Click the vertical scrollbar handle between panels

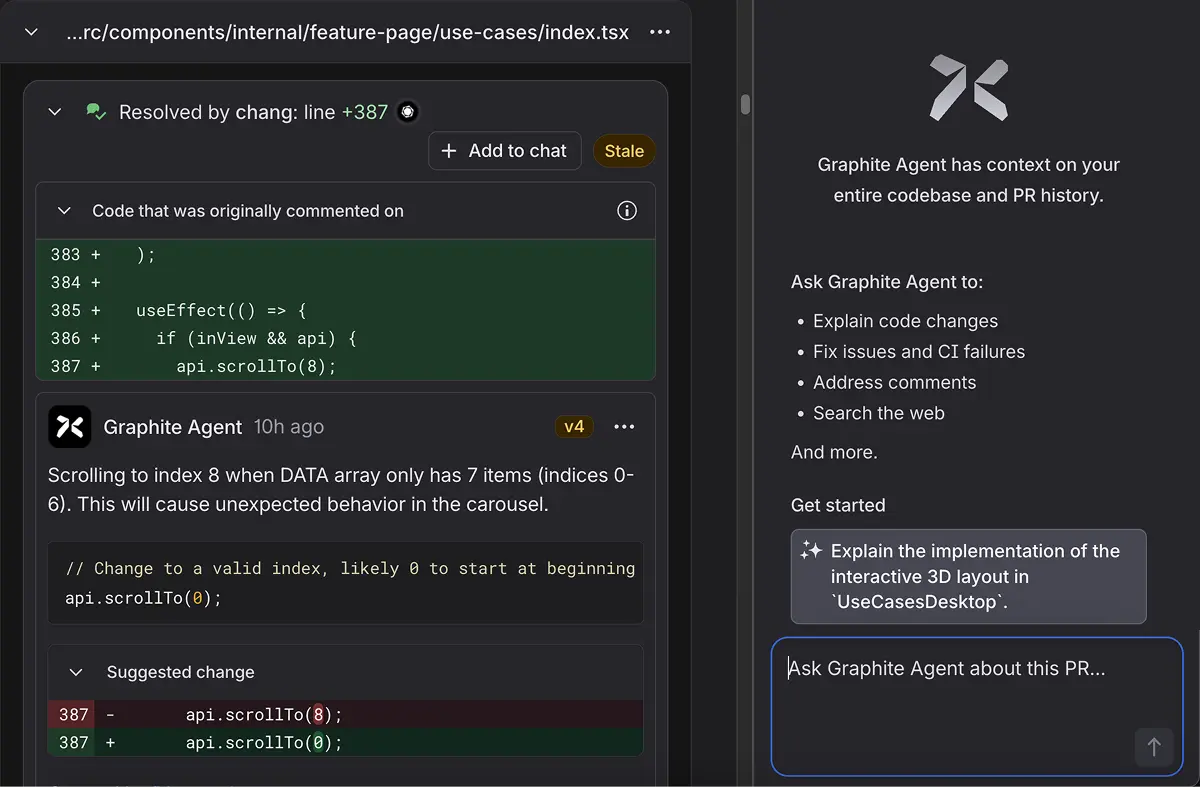pos(745,104)
